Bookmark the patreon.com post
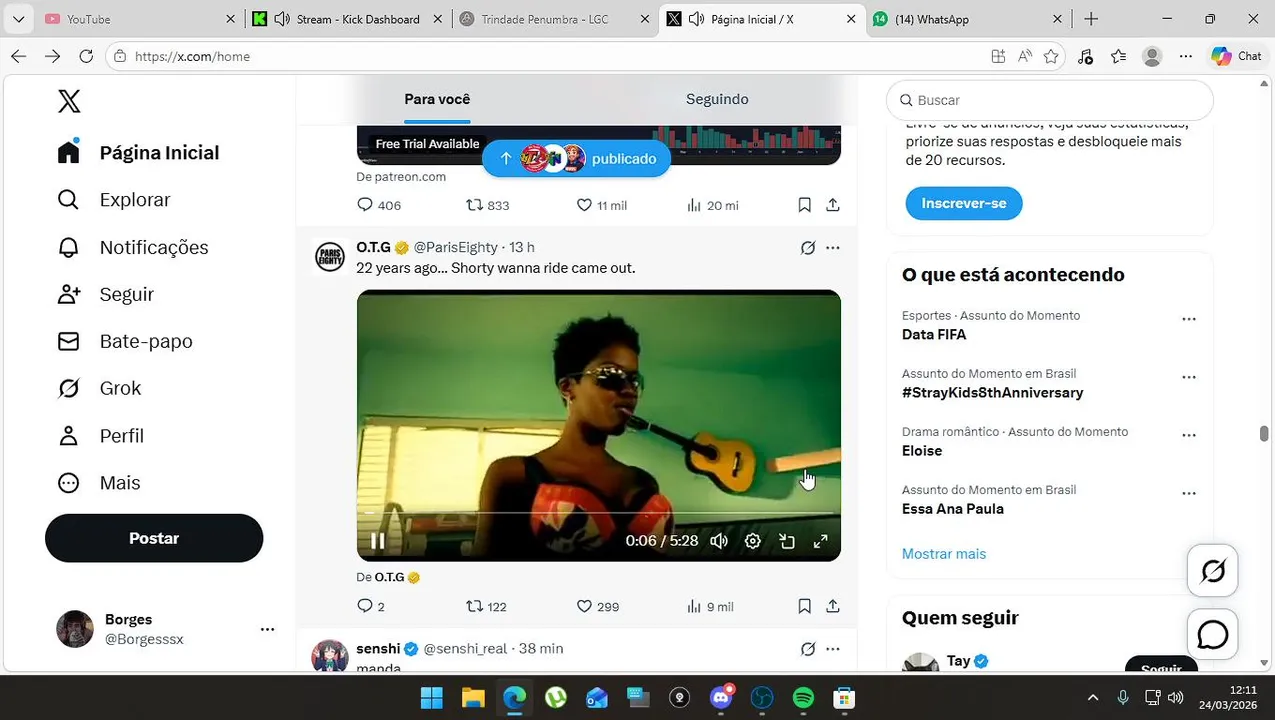Screen dimensions: 1275x720 point(804,205)
